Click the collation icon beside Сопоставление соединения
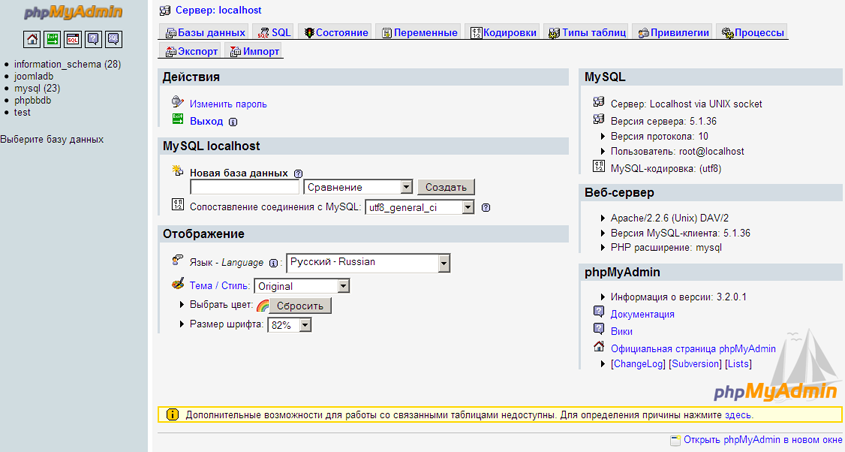Image resolution: width=845 pixels, height=452 pixels. point(177,204)
